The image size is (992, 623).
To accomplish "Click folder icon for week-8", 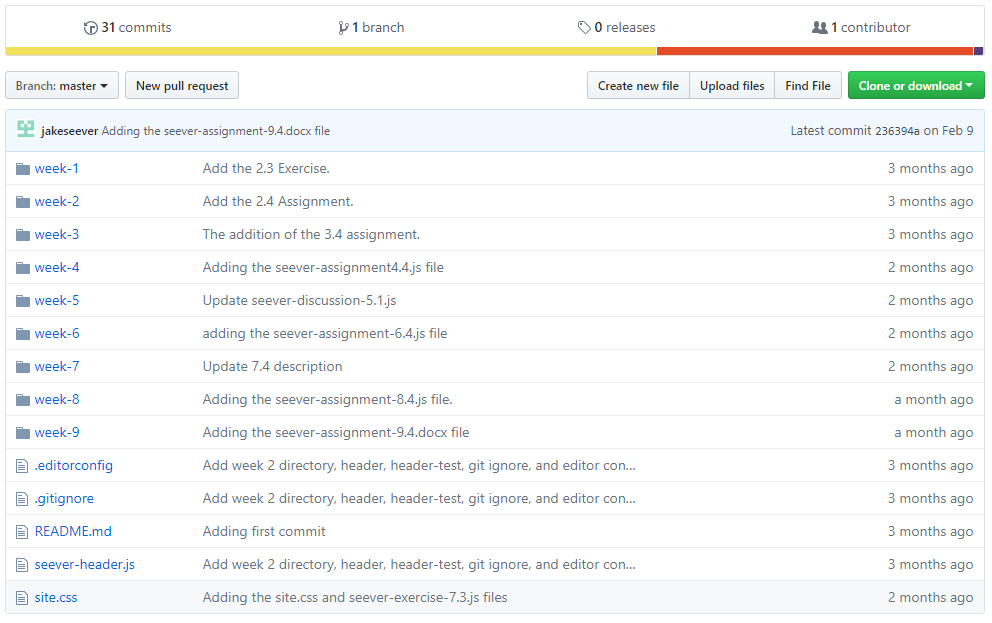I will click(x=23, y=400).
